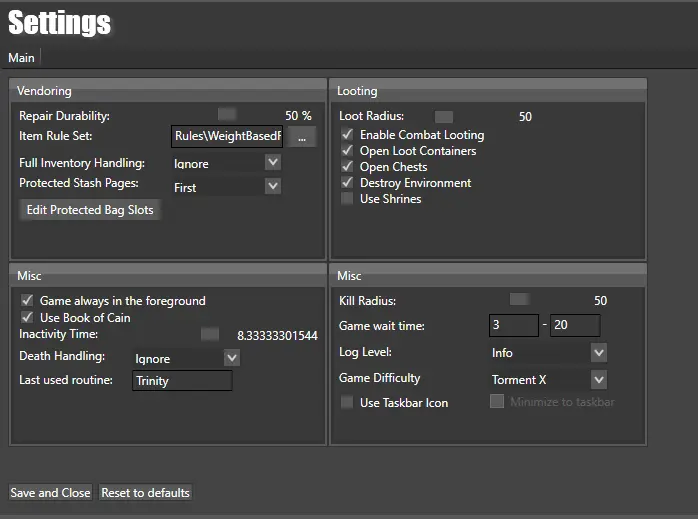698x519 pixels.
Task: Uncheck Enable Combat Looting
Action: tap(347, 135)
